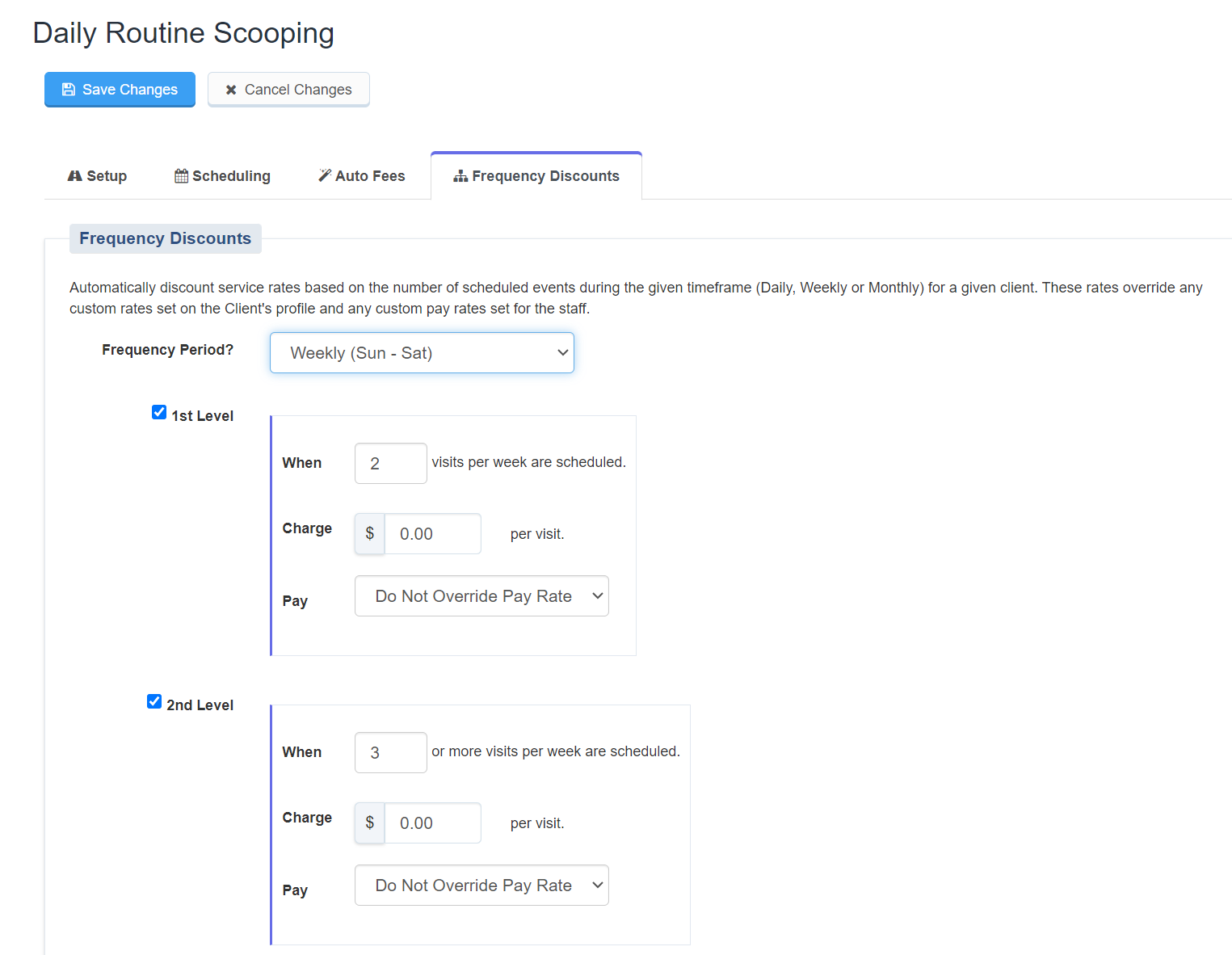This screenshot has height=955, width=1232.
Task: Click the floppy disk icon in Save Changes
Action: pyautogui.click(x=69, y=90)
